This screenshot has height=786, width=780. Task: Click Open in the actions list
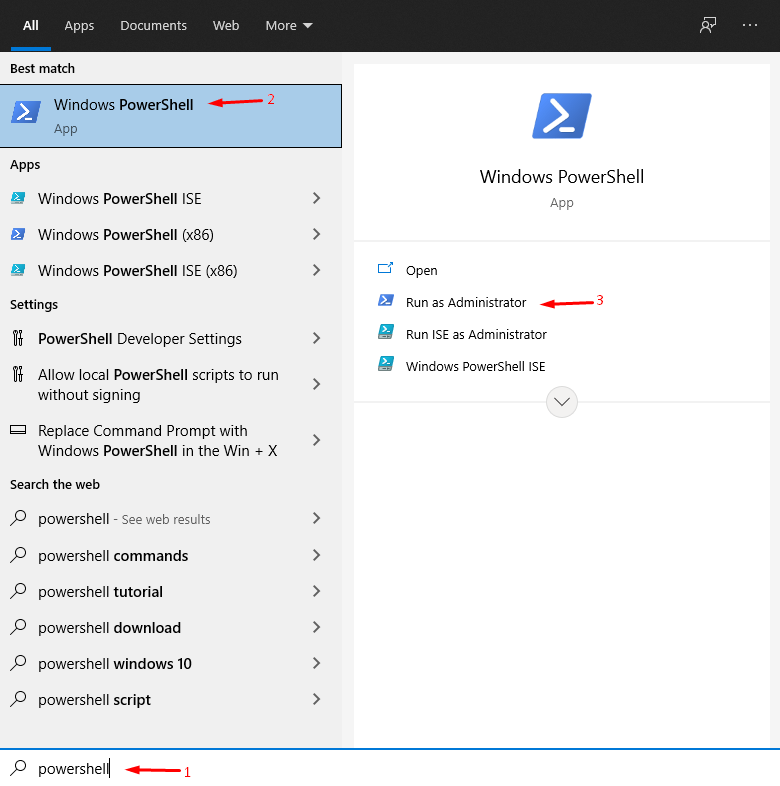point(422,270)
